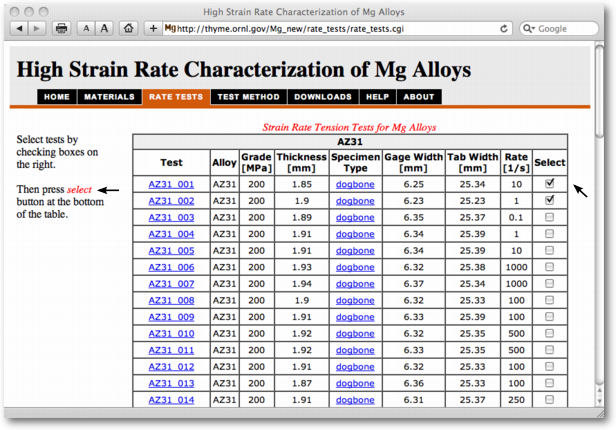Check the Select box for AZ31_003
This screenshot has height=430, width=616.
(x=549, y=217)
